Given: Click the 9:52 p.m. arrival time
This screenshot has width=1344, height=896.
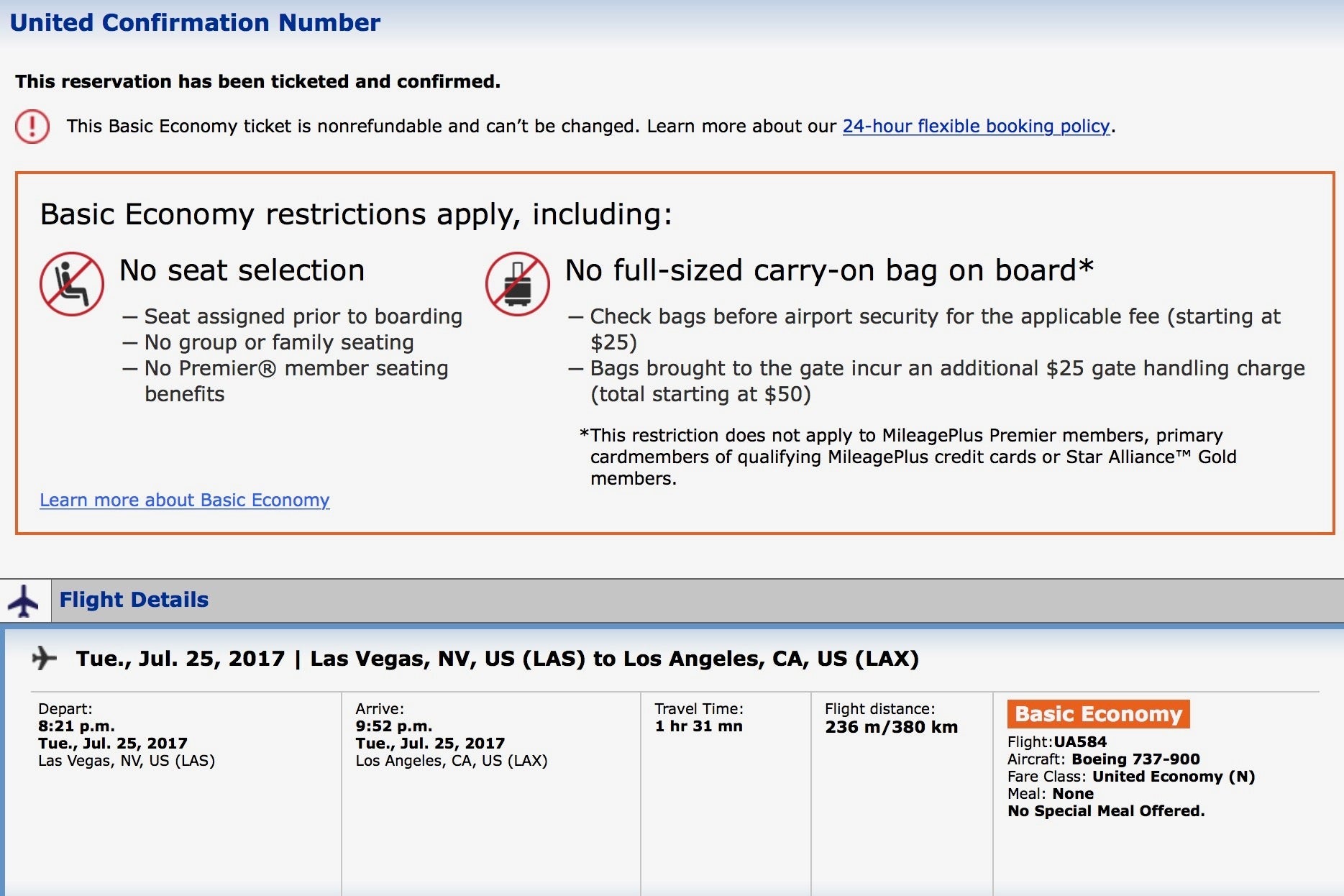Looking at the screenshot, I should click(x=393, y=726).
